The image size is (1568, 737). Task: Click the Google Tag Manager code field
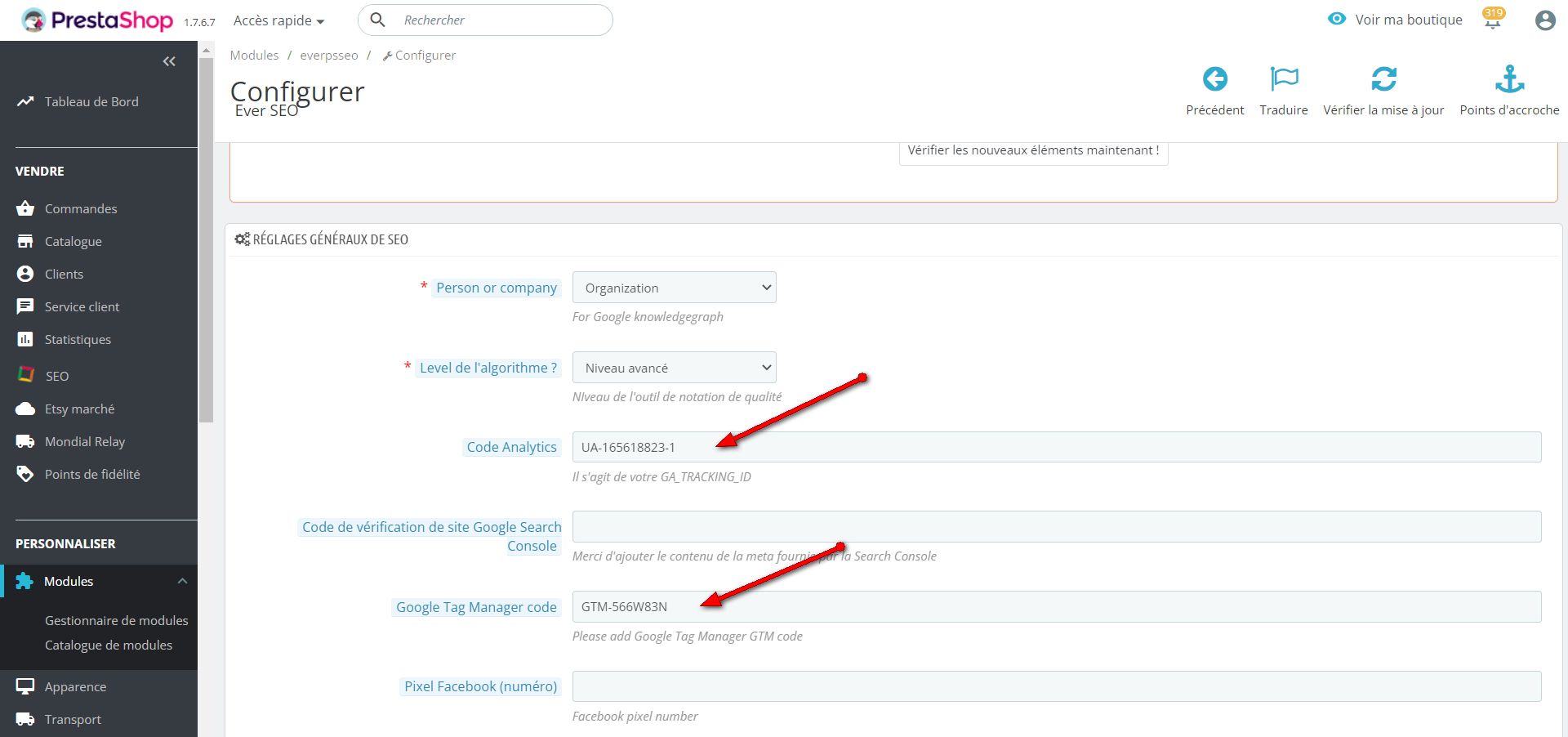click(x=1056, y=606)
